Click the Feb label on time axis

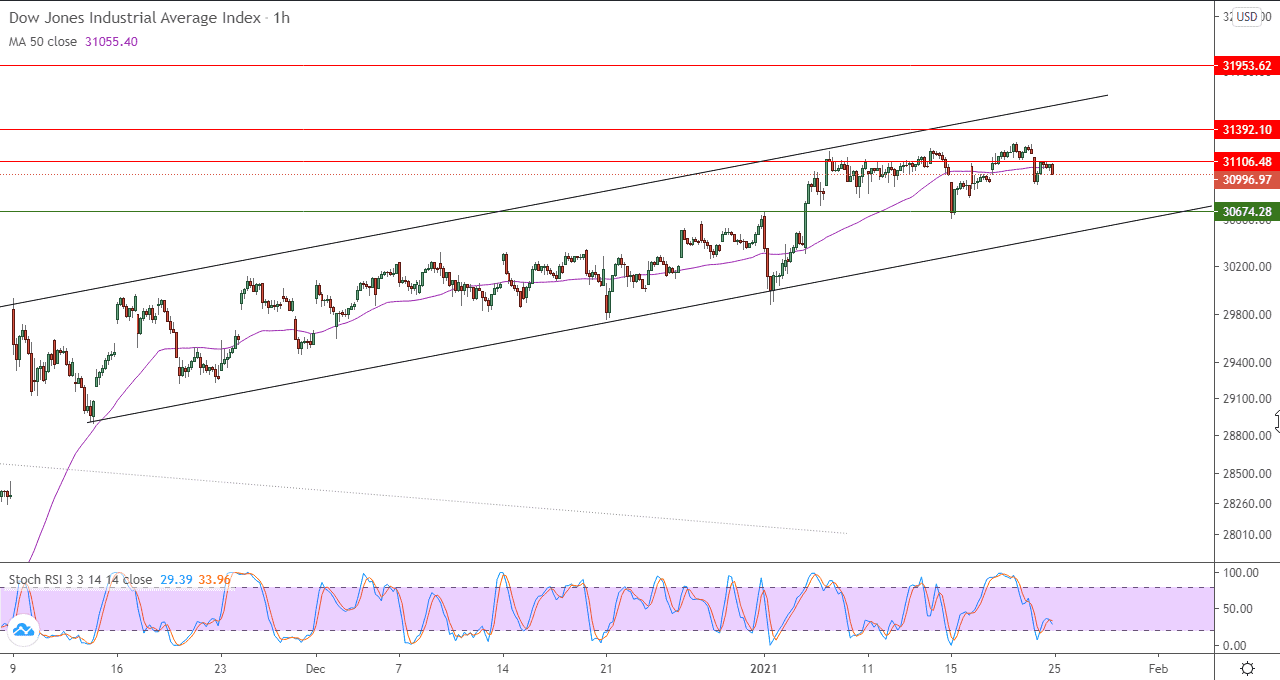click(x=1158, y=668)
